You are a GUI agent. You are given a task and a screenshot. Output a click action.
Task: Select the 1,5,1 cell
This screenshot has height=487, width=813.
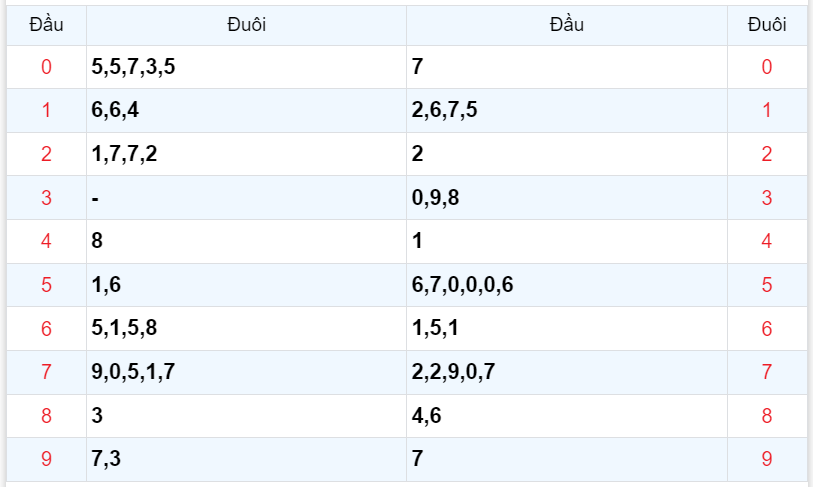click(435, 329)
